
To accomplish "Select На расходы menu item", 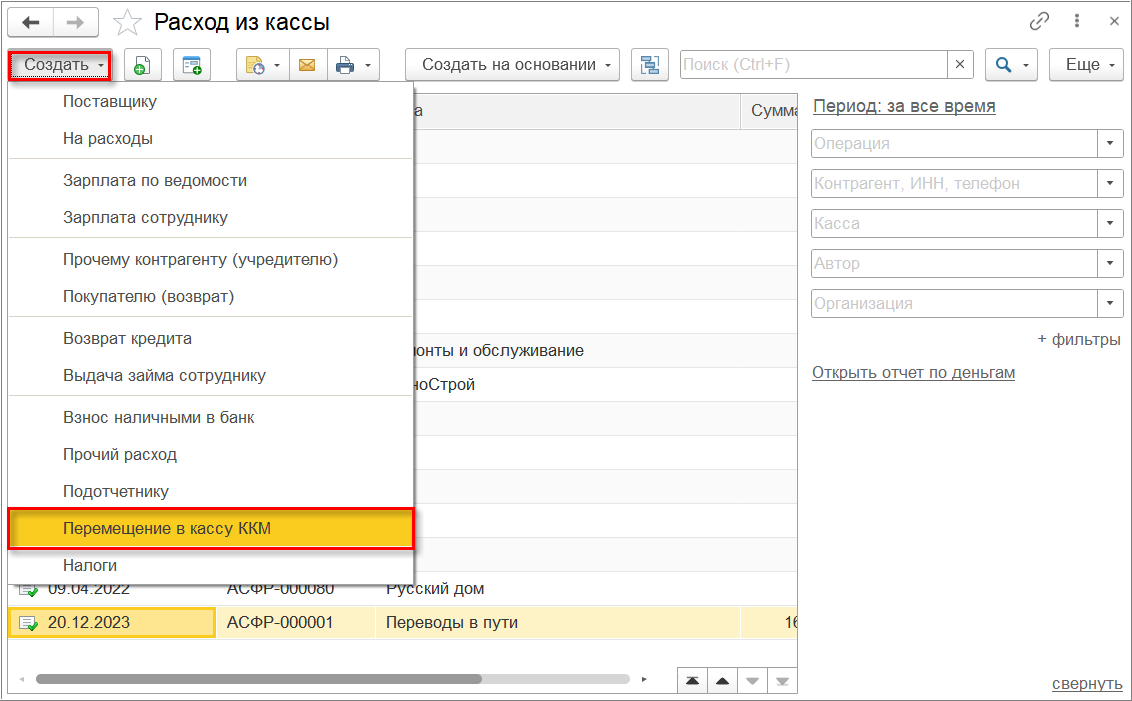I will pyautogui.click(x=210, y=139).
